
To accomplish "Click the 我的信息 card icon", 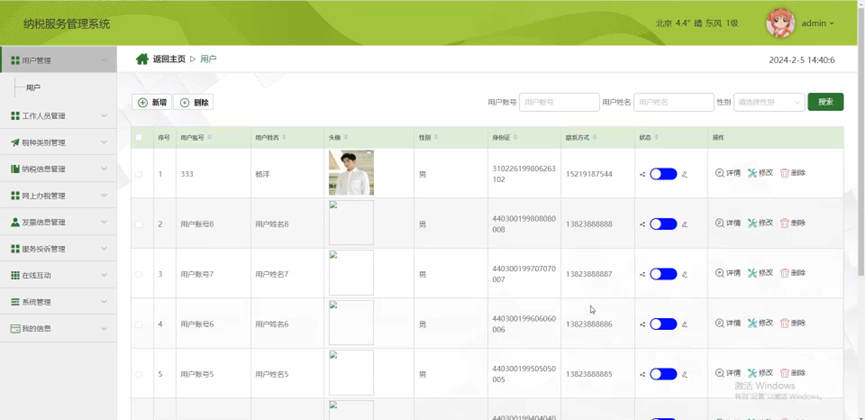I will pos(15,328).
